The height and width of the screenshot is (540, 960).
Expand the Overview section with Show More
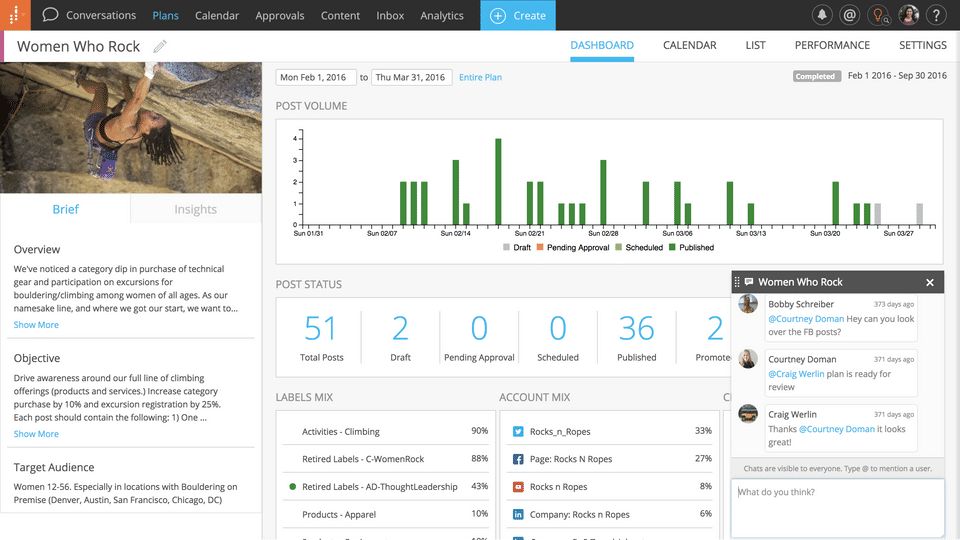(36, 325)
